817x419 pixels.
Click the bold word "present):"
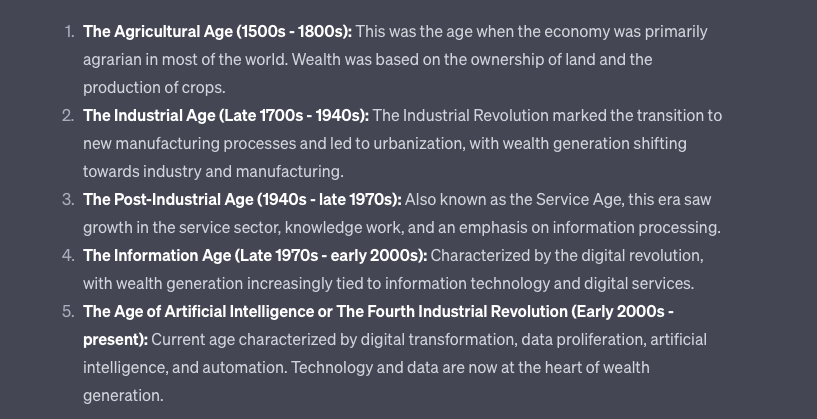[x=115, y=340]
